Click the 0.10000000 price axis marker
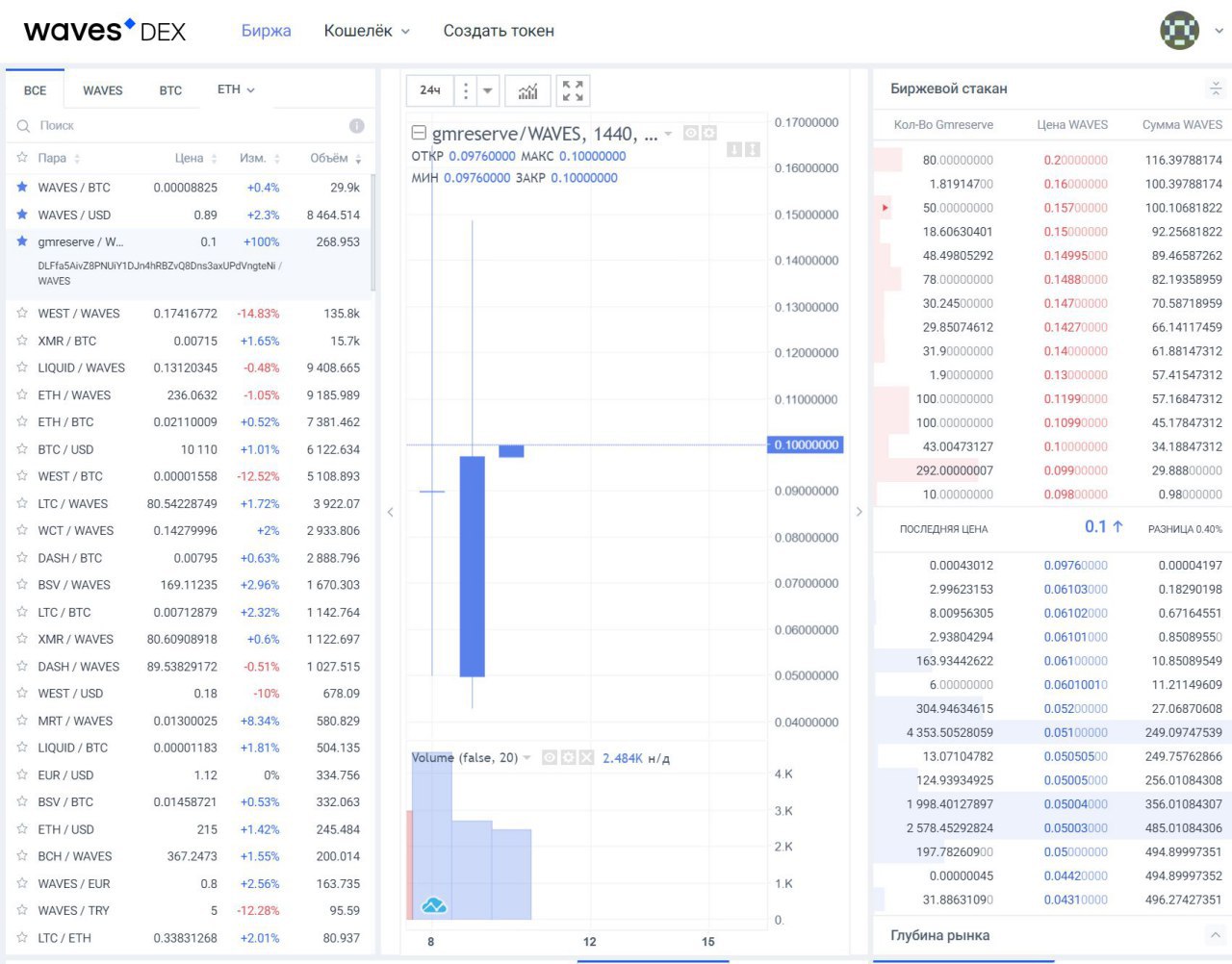 point(806,444)
